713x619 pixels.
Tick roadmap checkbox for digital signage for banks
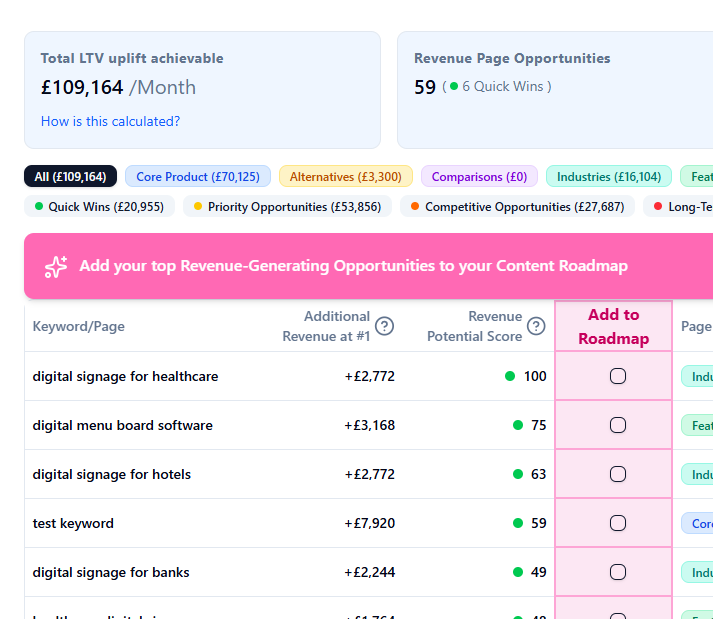(x=618, y=572)
